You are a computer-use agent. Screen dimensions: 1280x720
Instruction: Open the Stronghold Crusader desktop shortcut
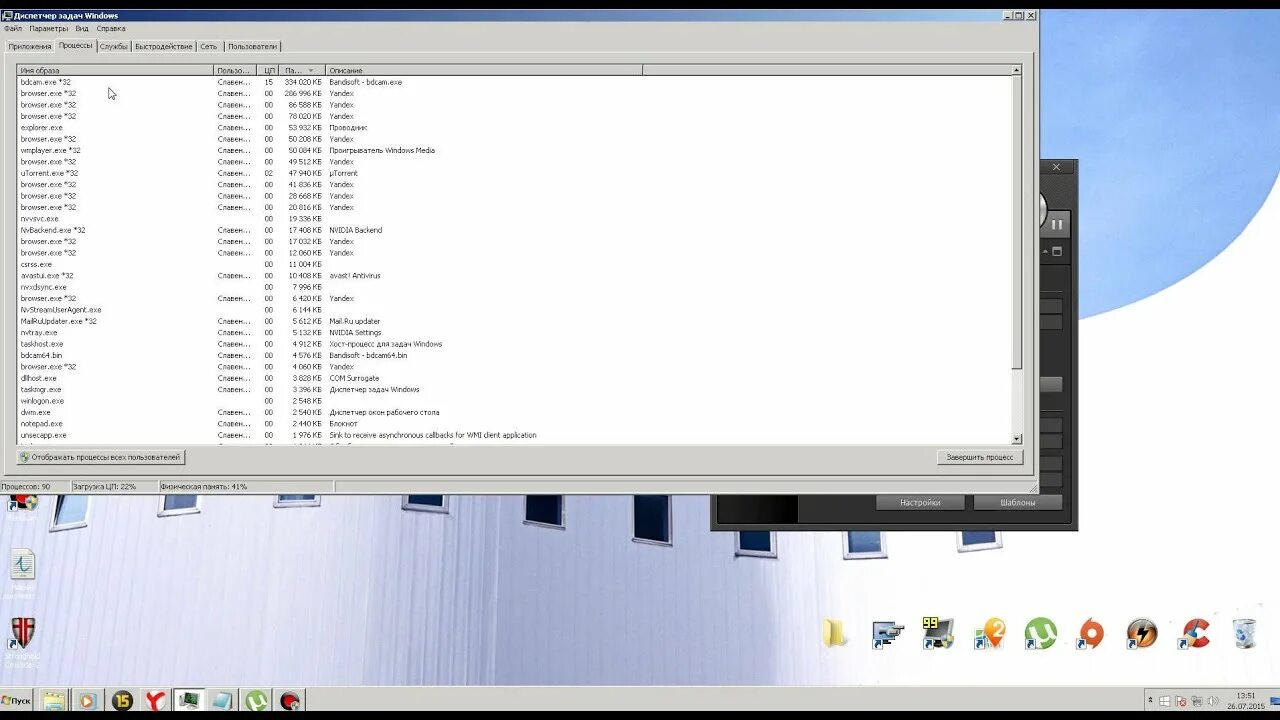click(22, 640)
